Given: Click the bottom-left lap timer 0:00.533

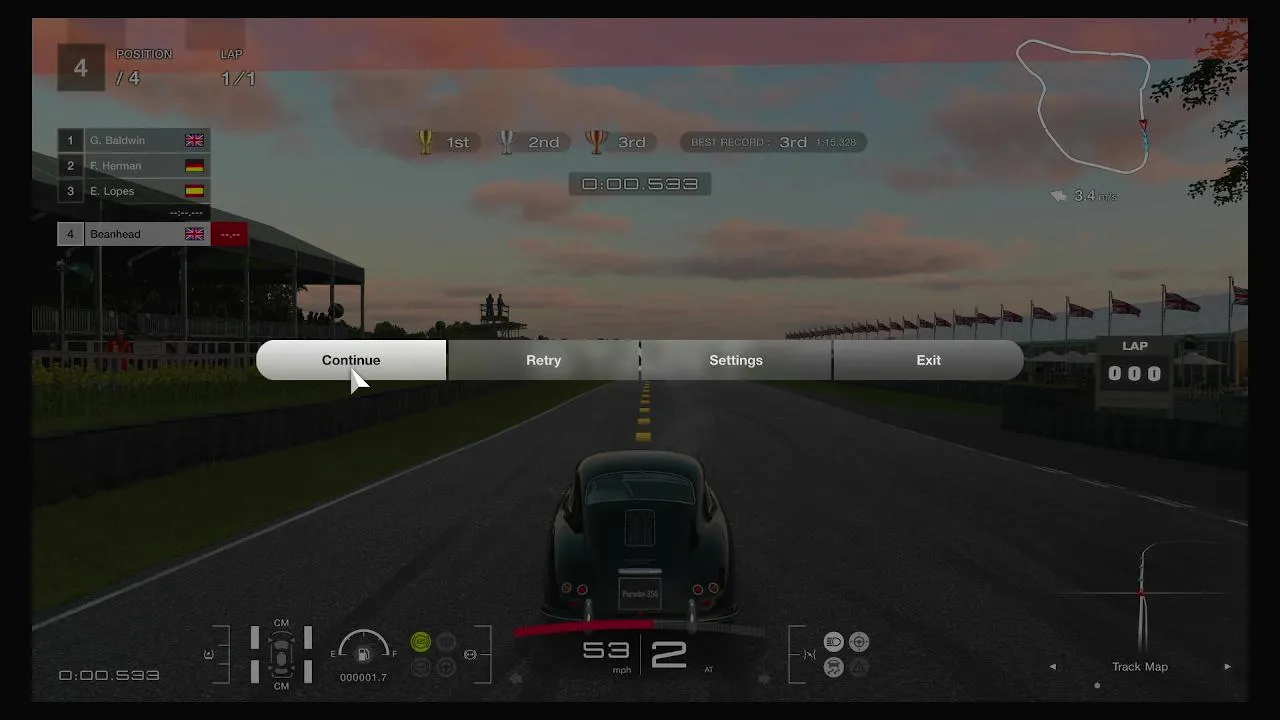Looking at the screenshot, I should 109,676.
